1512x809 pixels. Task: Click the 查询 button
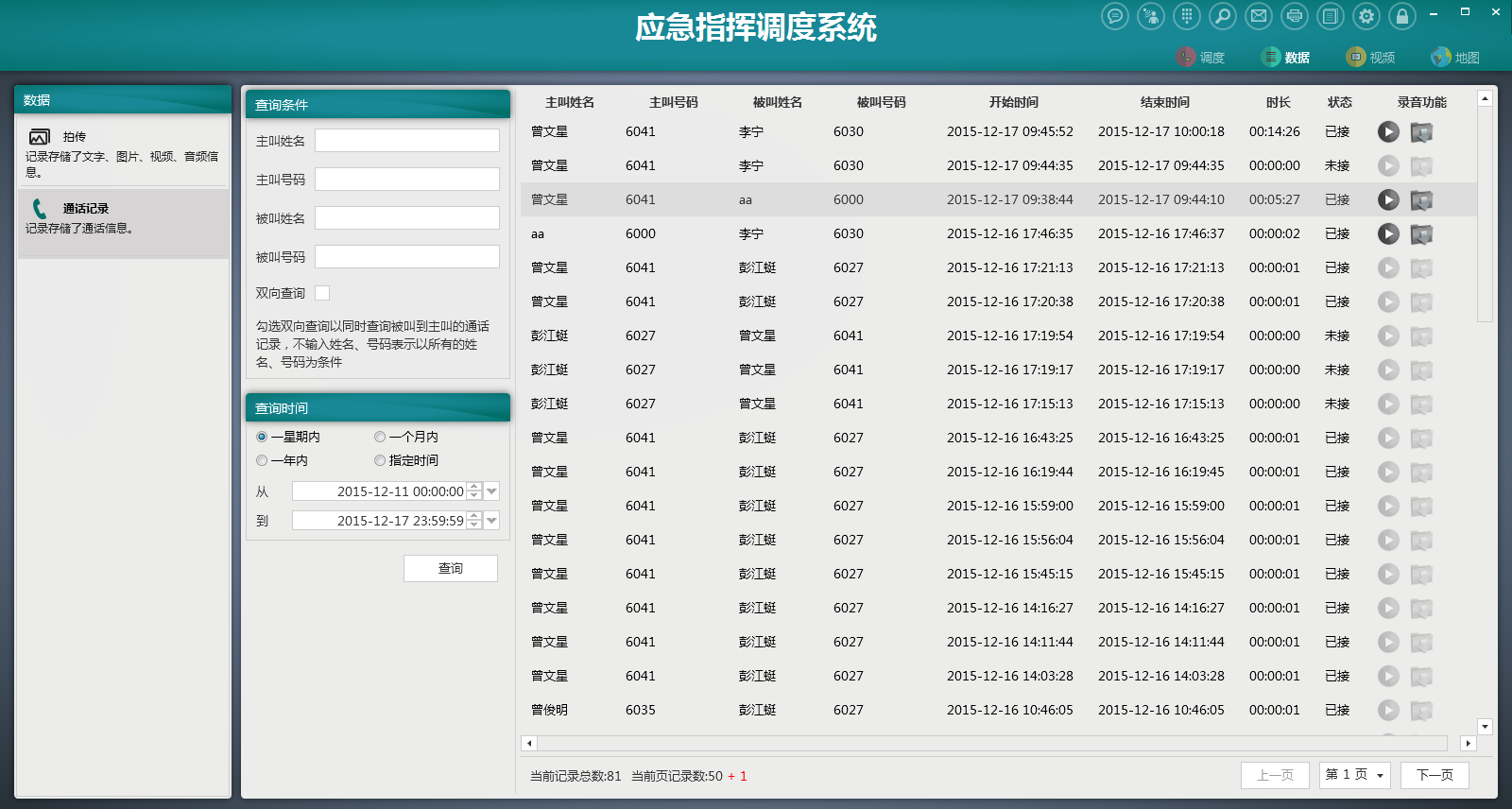(x=450, y=568)
